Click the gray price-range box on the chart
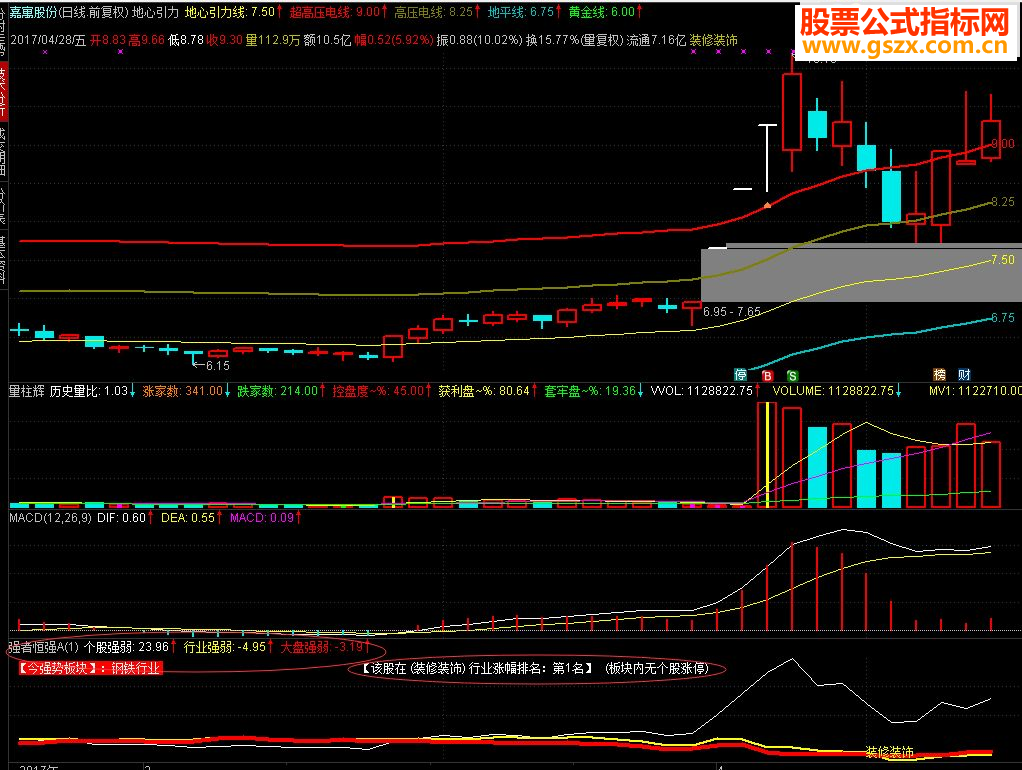 pos(861,274)
